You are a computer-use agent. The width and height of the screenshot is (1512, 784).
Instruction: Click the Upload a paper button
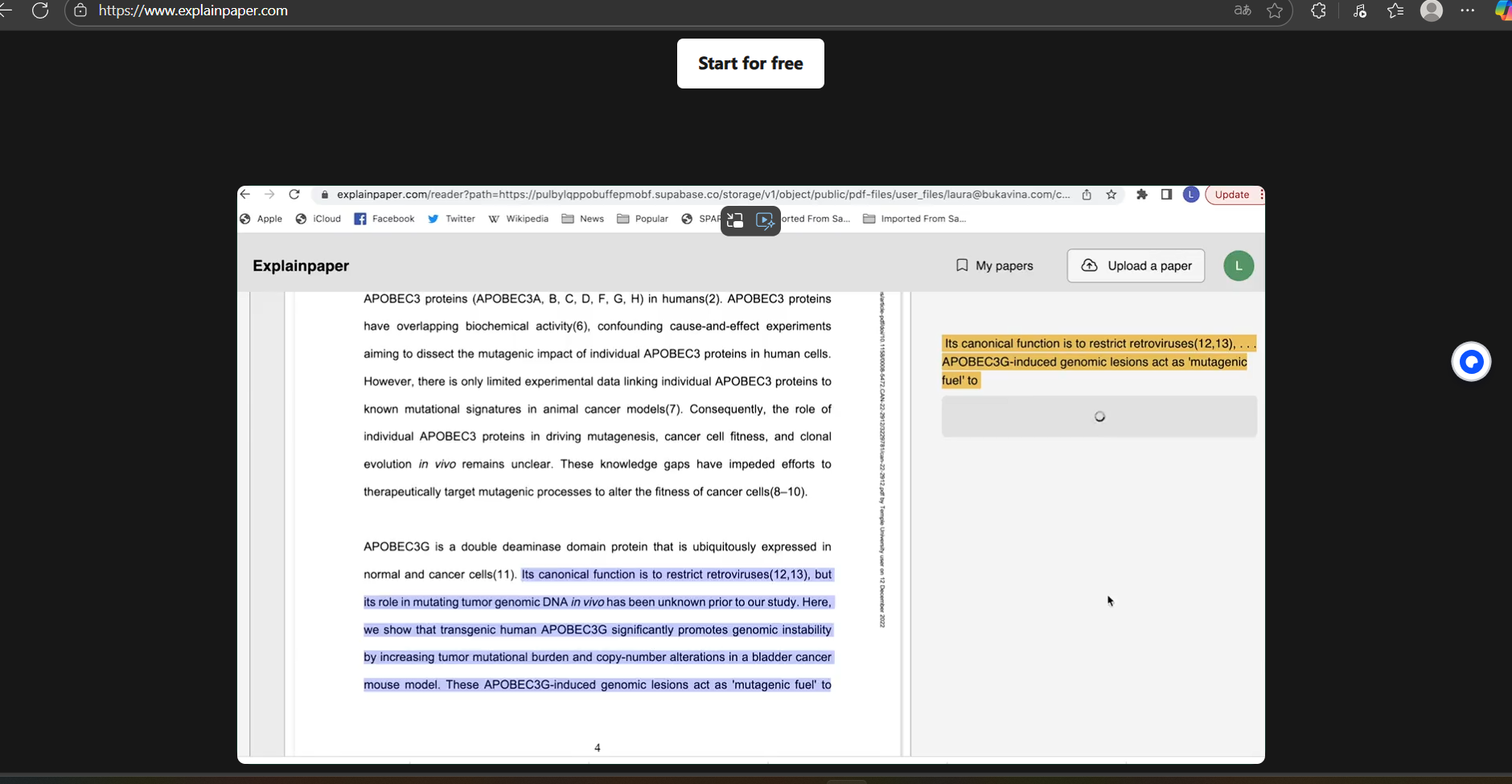pos(1136,266)
